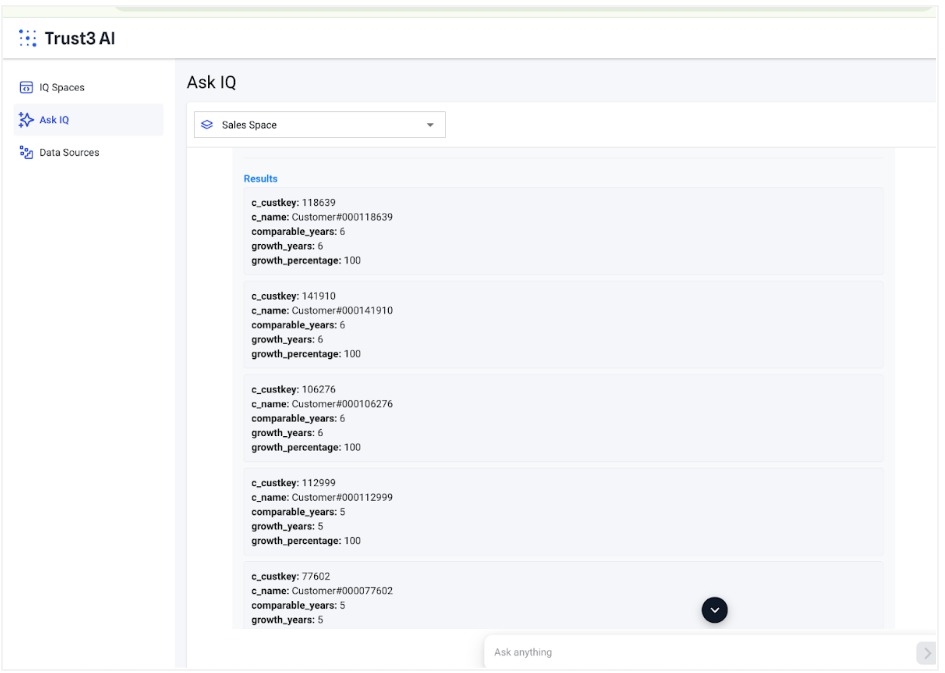Choose the result card for Customer#000112999

pyautogui.click(x=562, y=511)
